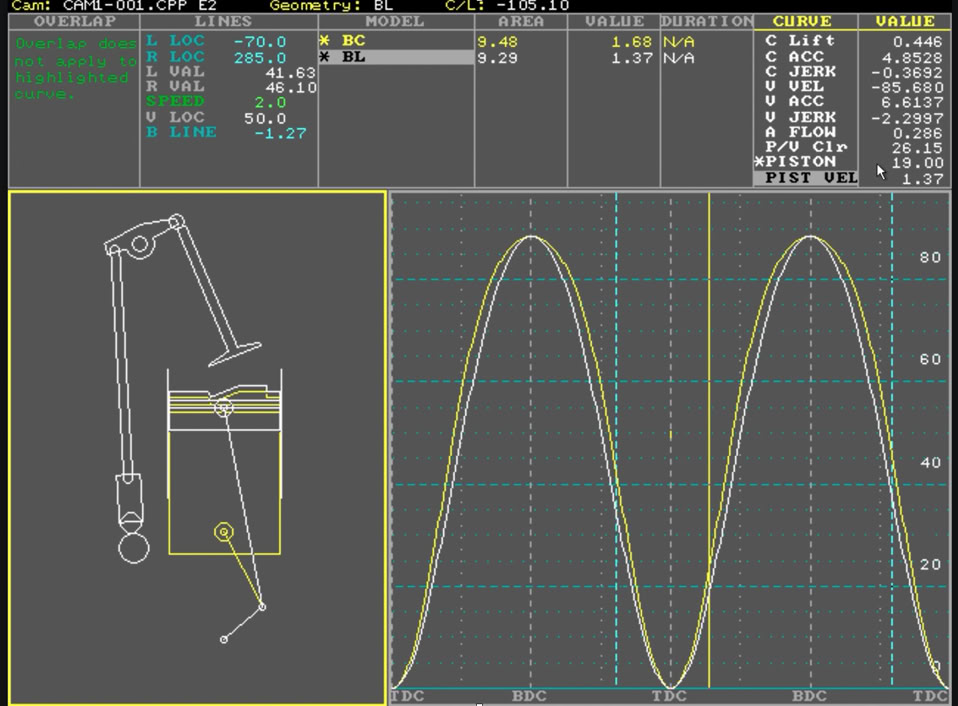Click the cam lobe circle below the lifter
Viewport: 958px width, 706px height.
click(133, 547)
